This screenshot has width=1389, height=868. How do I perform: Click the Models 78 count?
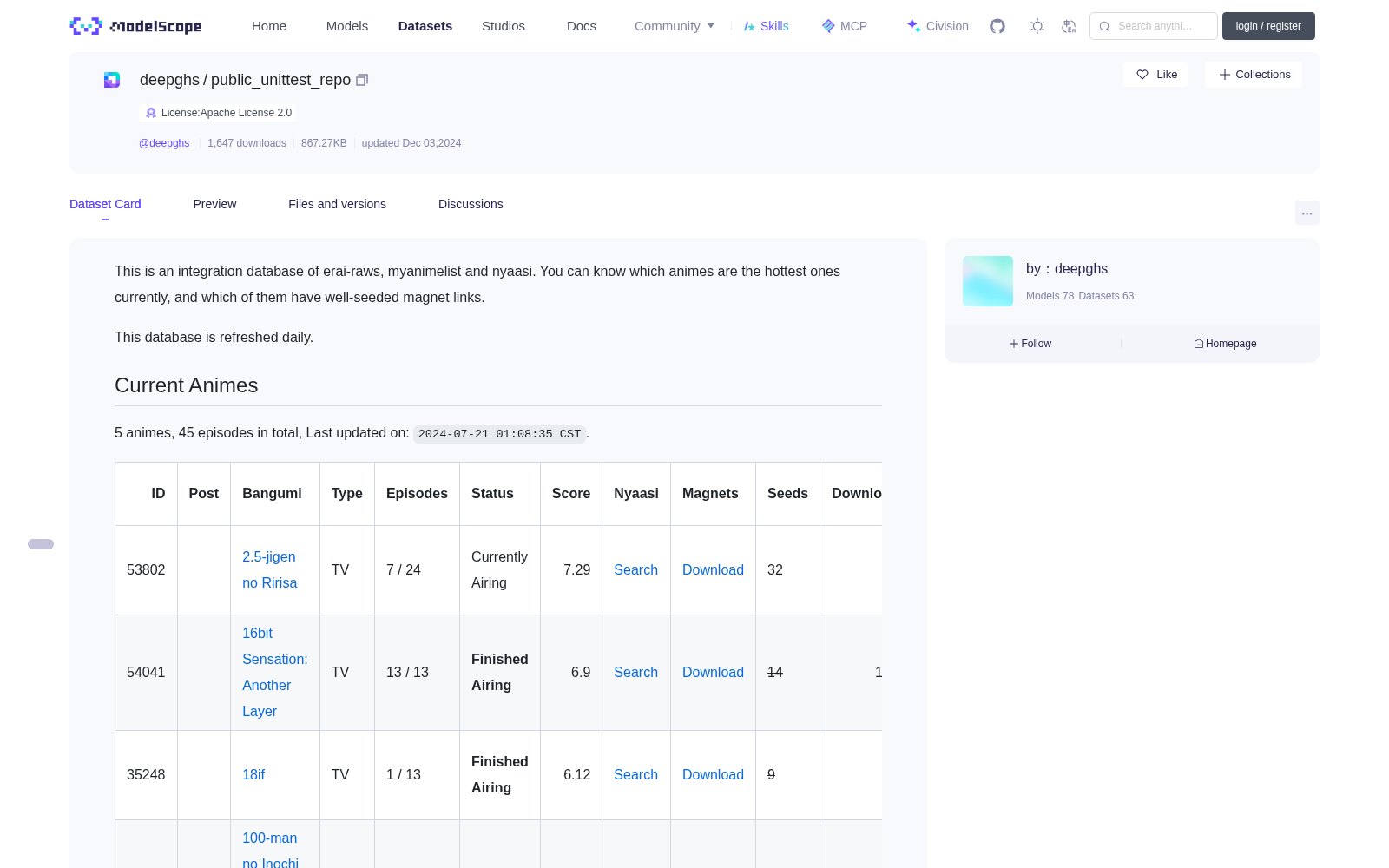(1050, 296)
